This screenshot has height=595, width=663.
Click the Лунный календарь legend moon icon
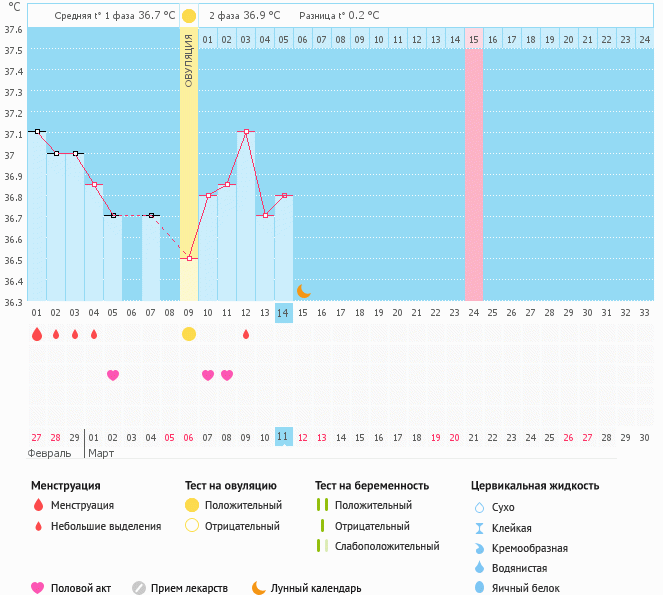pos(259,588)
